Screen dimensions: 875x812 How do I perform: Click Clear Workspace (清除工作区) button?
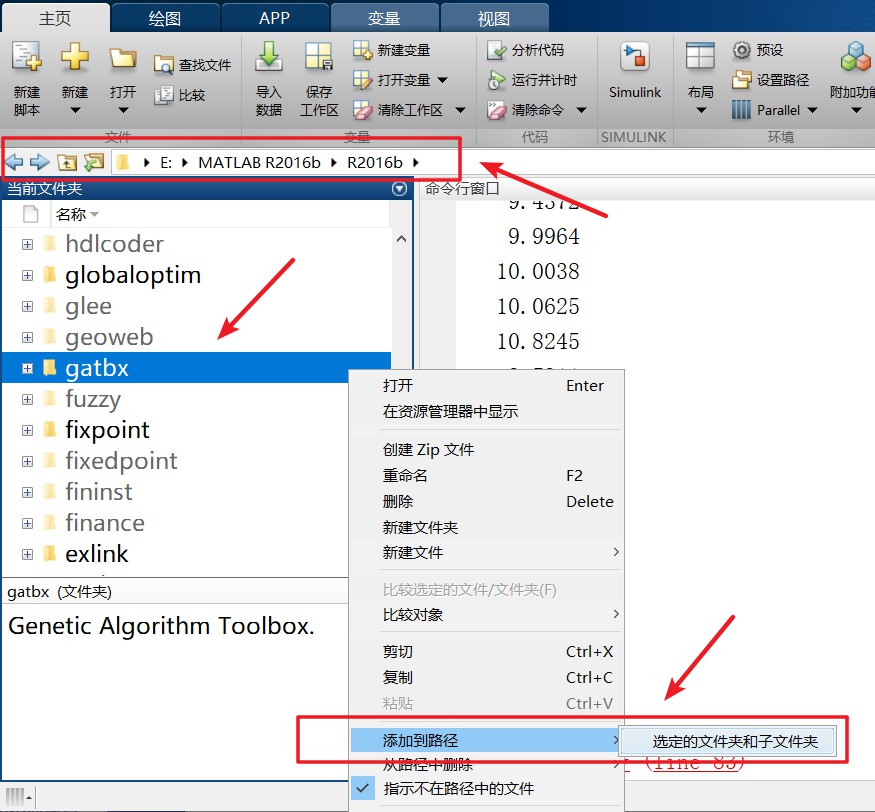[x=398, y=110]
